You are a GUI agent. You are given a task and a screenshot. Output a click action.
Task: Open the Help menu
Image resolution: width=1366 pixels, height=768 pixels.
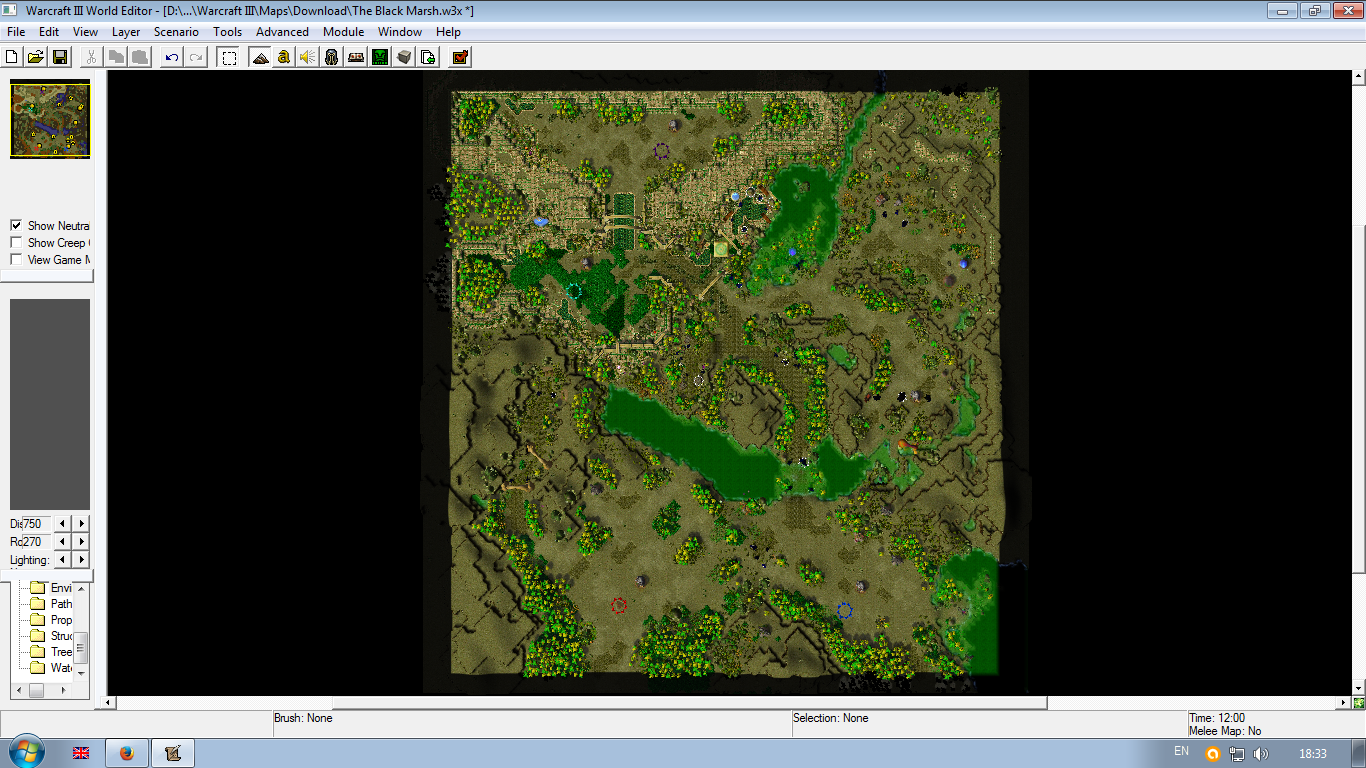point(448,32)
